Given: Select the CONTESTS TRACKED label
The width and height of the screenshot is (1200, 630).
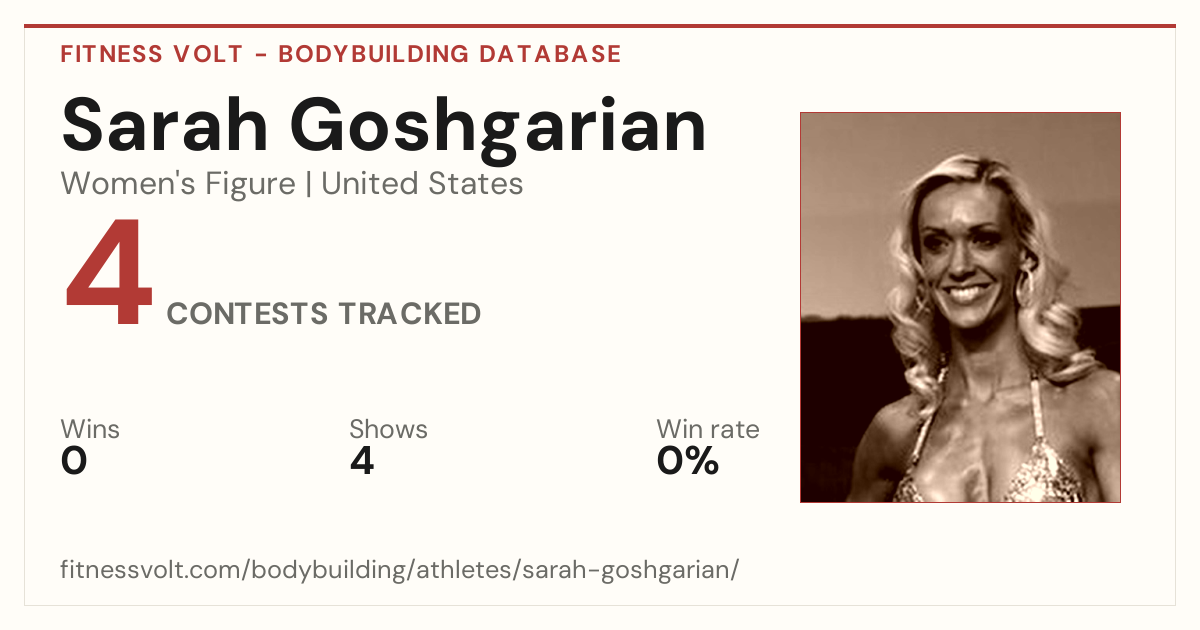Looking at the screenshot, I should point(324,314).
